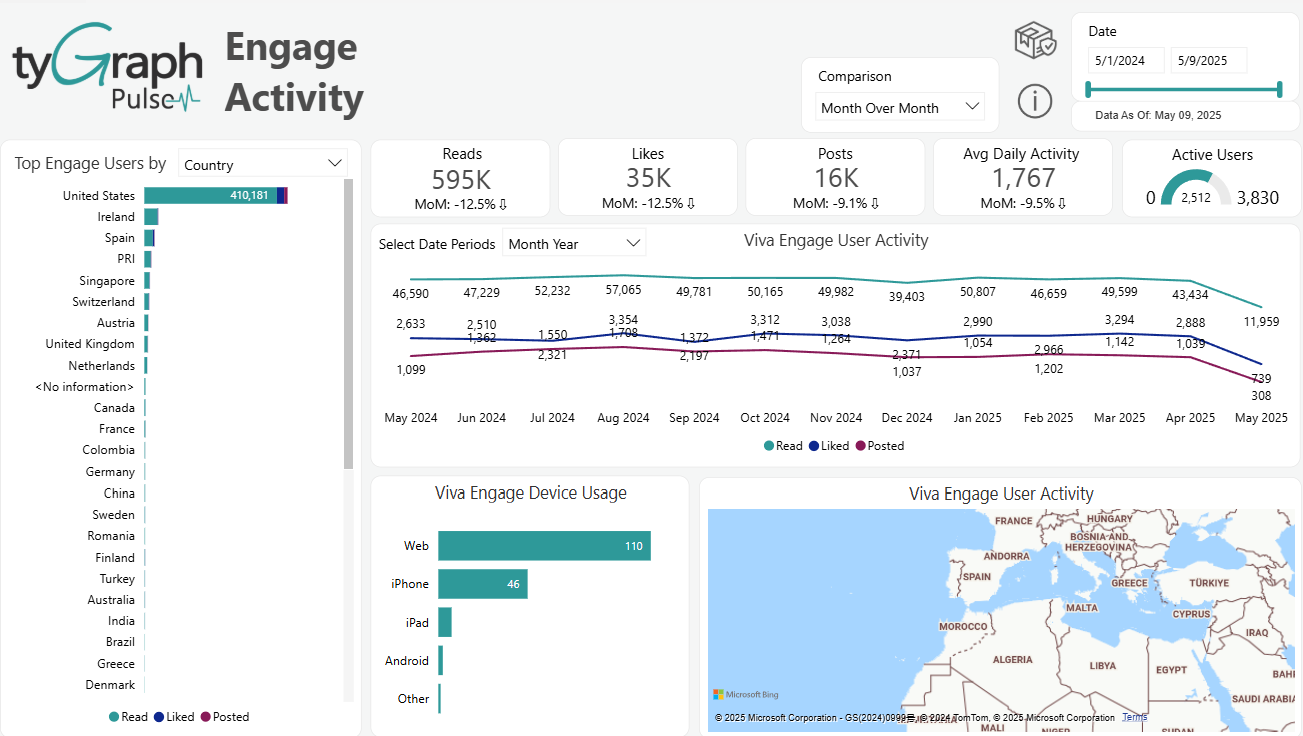Click the Web bar in Device Usage
Image resolution: width=1303 pixels, height=736 pixels.
point(544,546)
